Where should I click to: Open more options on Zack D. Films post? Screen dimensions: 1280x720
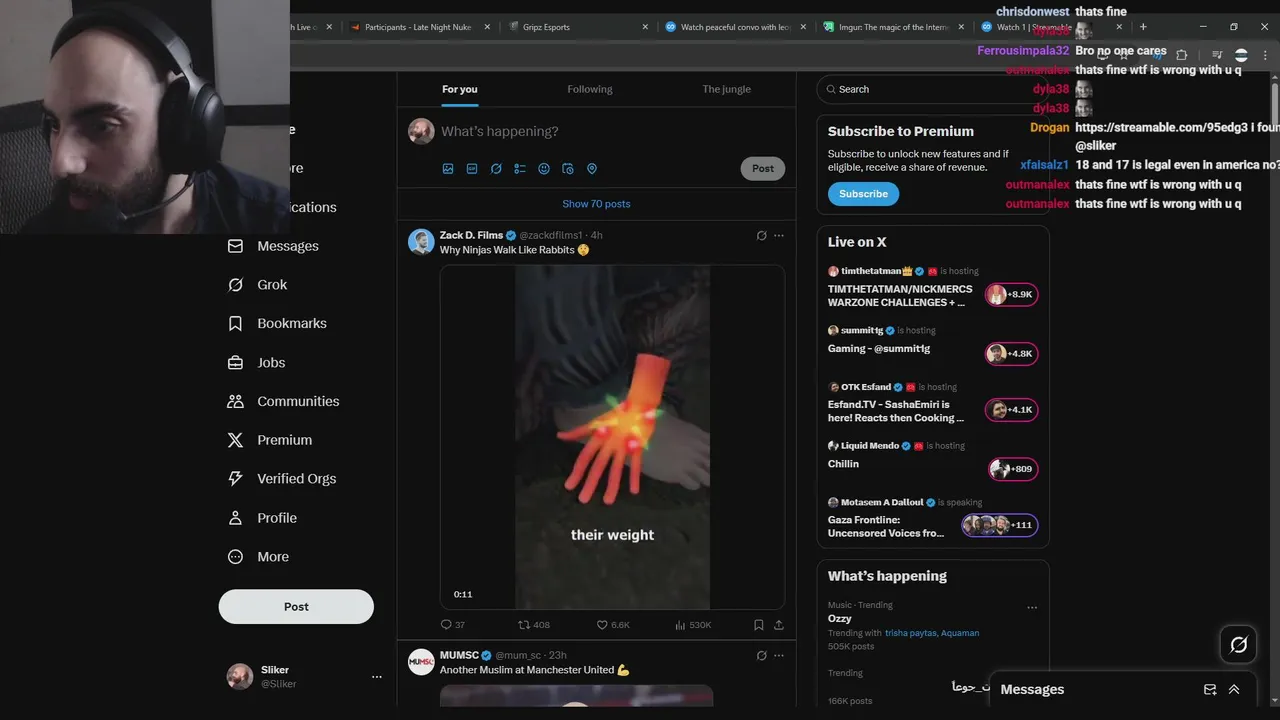(779, 236)
